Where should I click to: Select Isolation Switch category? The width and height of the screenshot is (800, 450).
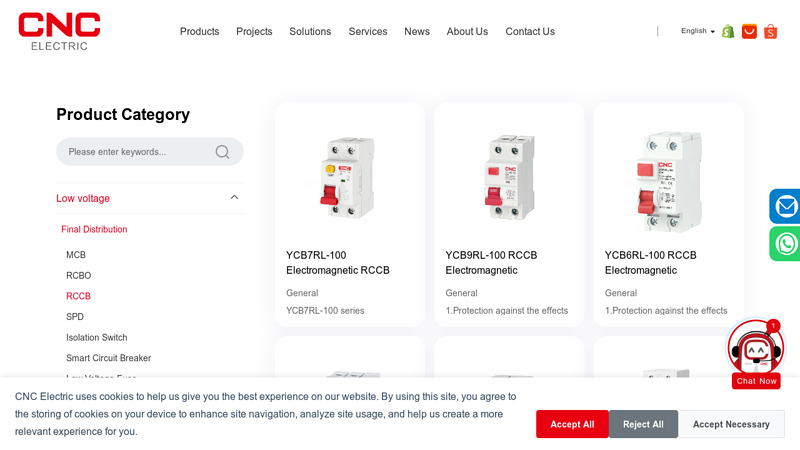[96, 337]
